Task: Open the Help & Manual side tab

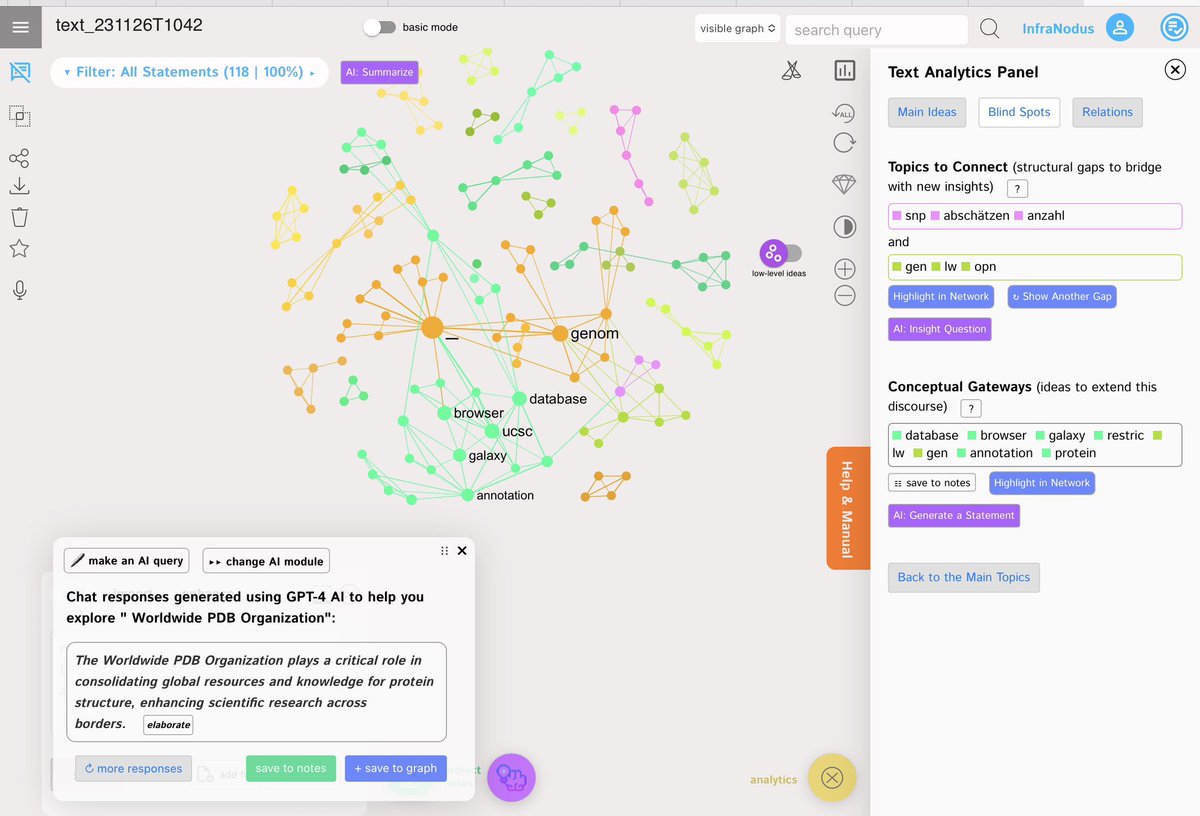Action: 848,508
